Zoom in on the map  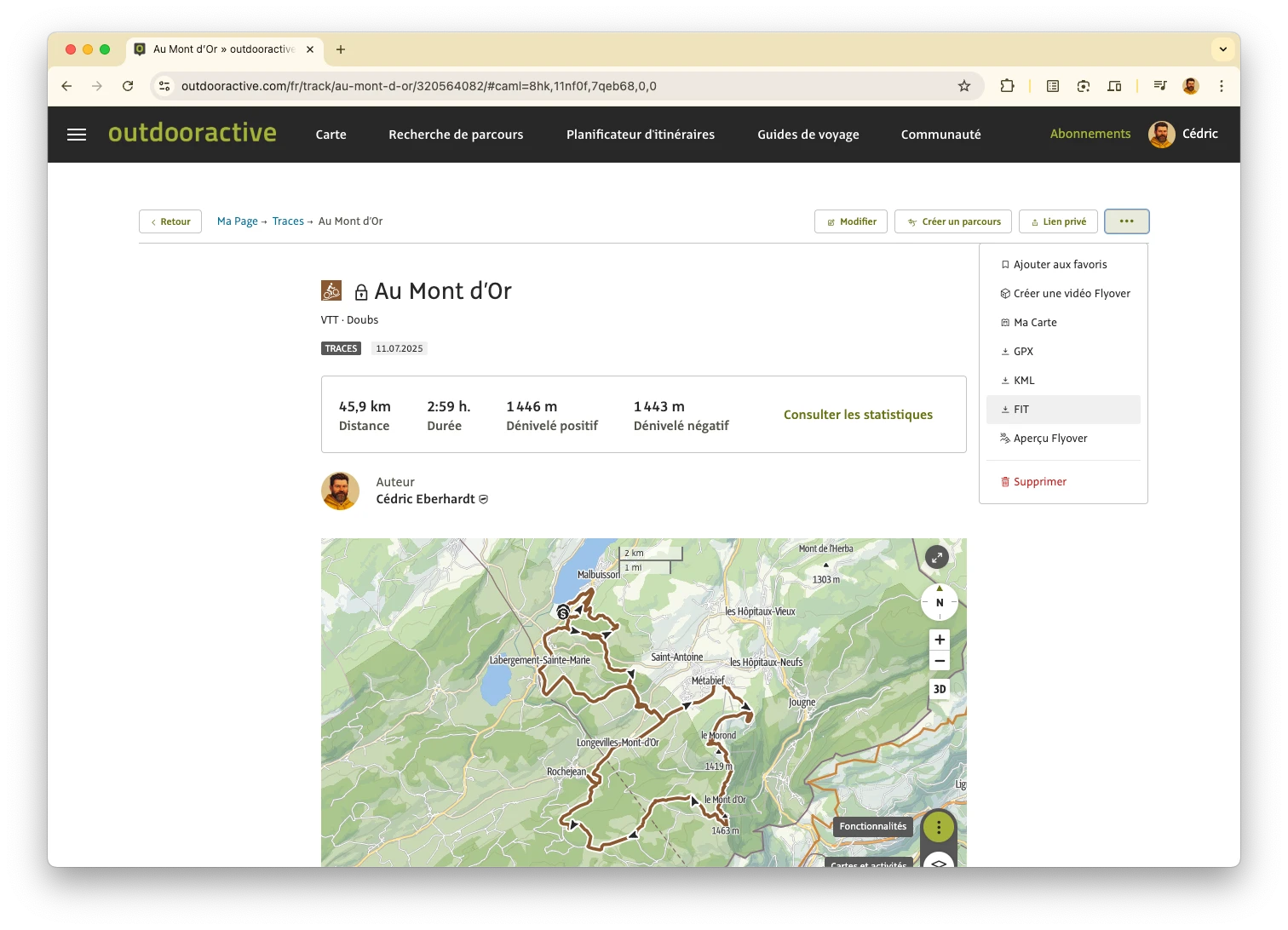pos(940,640)
